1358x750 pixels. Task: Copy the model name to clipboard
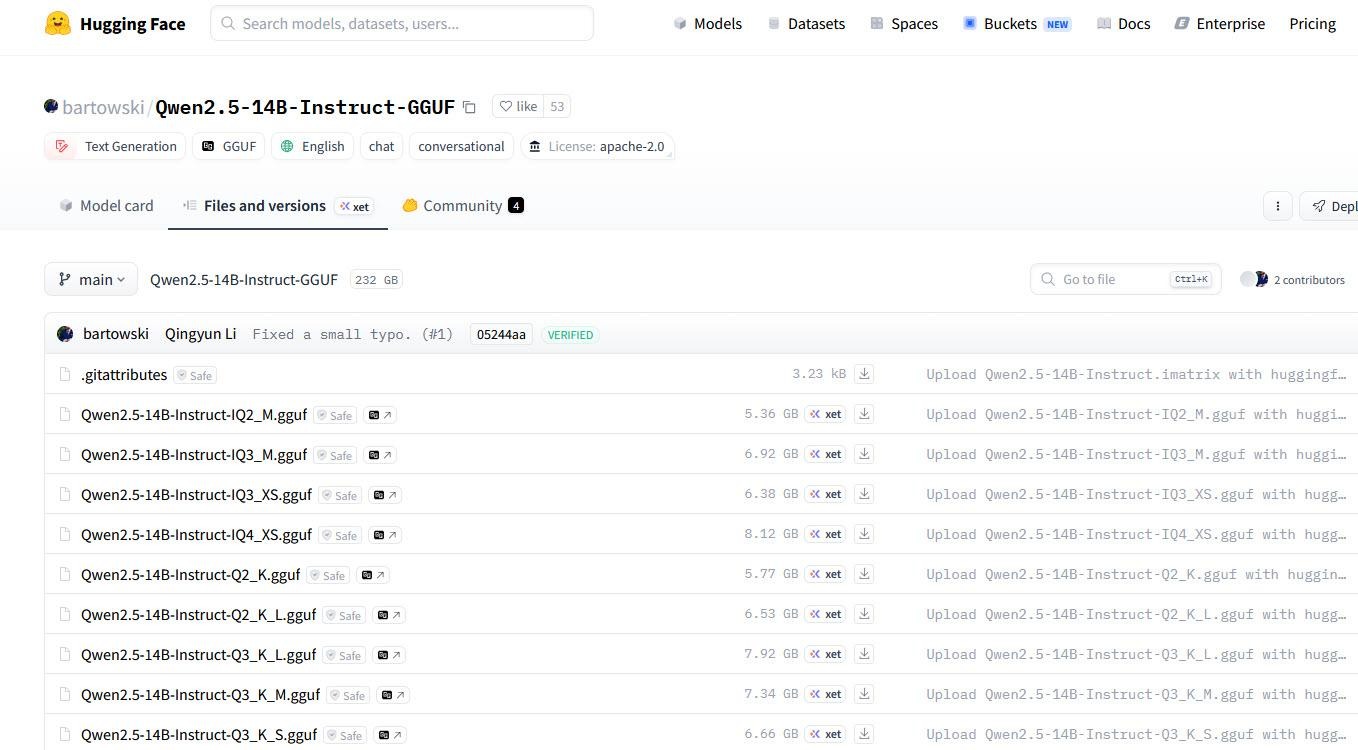tap(469, 107)
